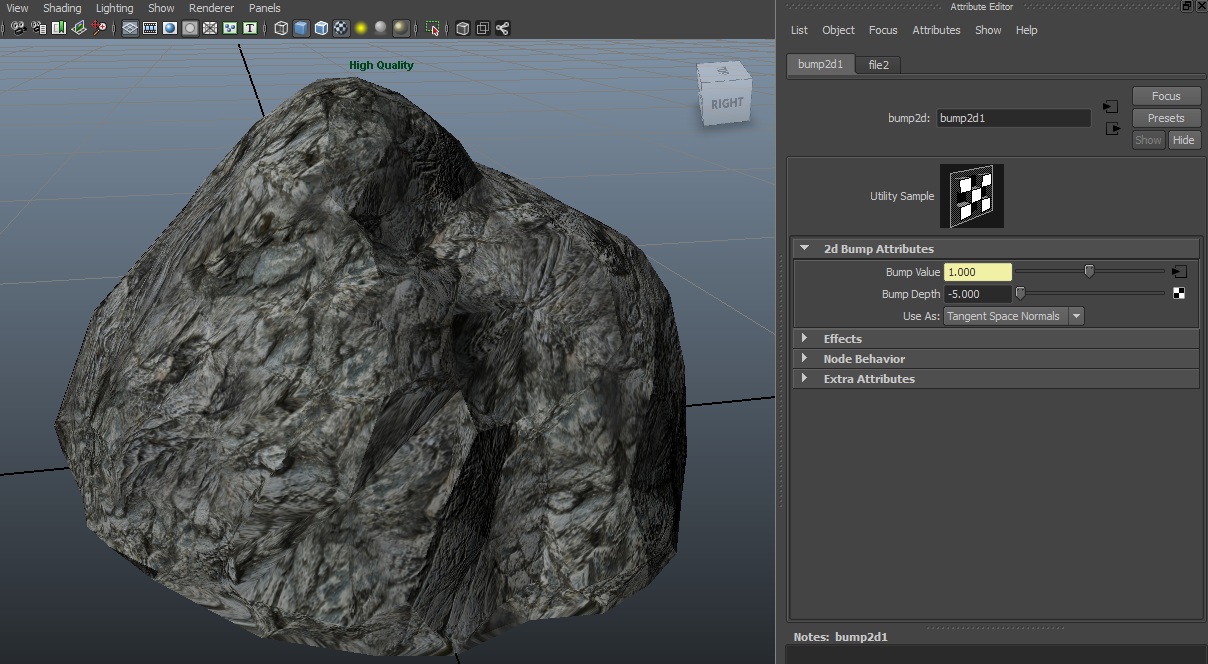Image resolution: width=1208 pixels, height=664 pixels.
Task: Click the Select Camera toolbar icon
Action: click(x=18, y=28)
